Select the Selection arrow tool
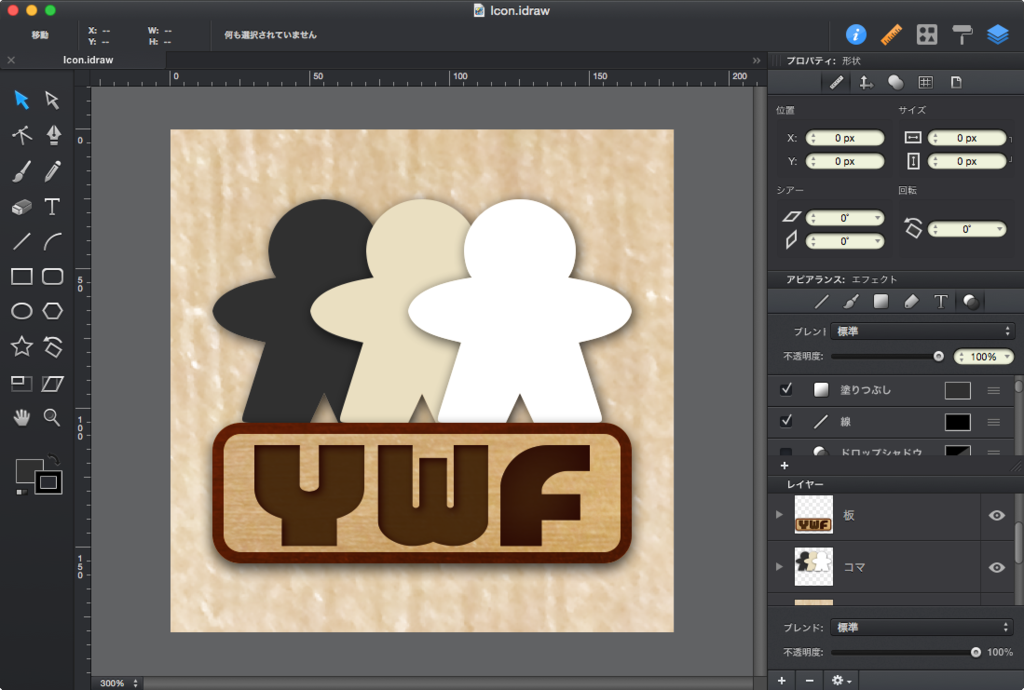The image size is (1024, 690). click(x=22, y=100)
